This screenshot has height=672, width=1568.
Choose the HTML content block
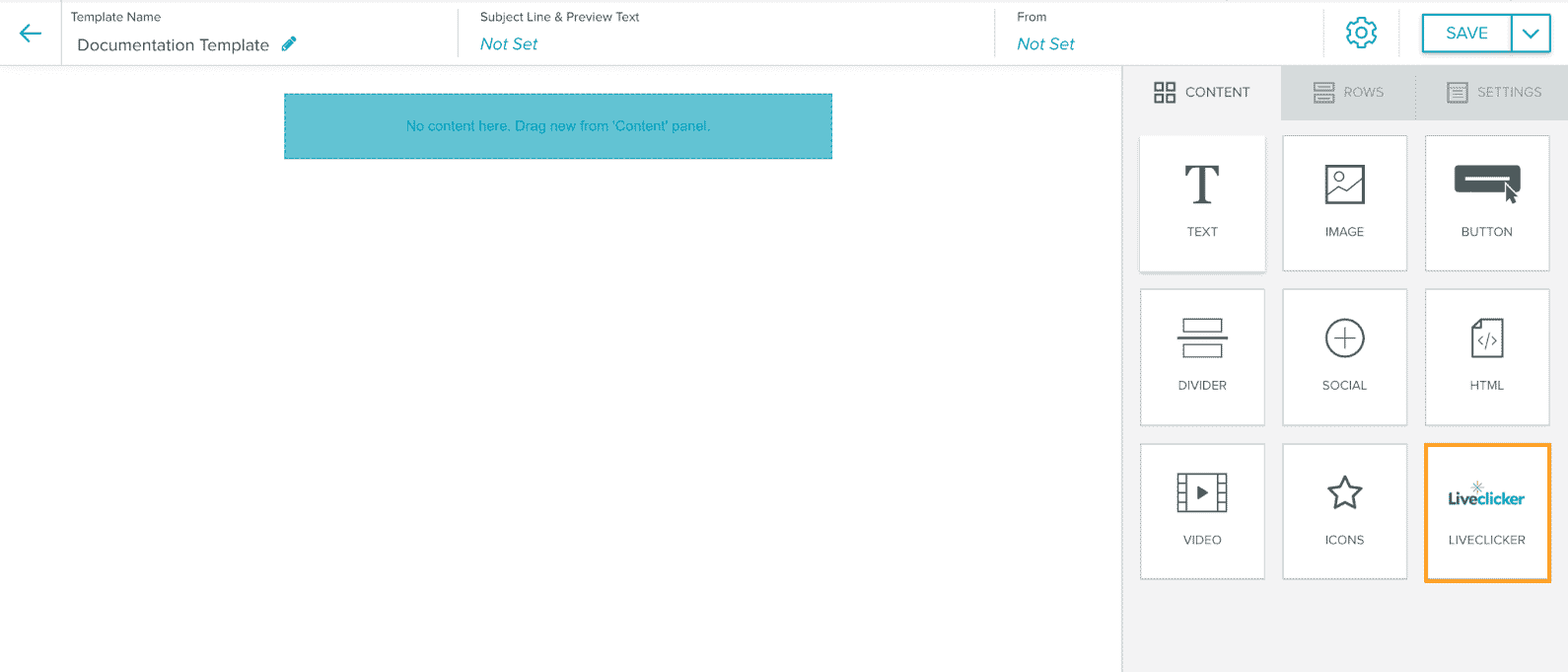pyautogui.click(x=1486, y=357)
